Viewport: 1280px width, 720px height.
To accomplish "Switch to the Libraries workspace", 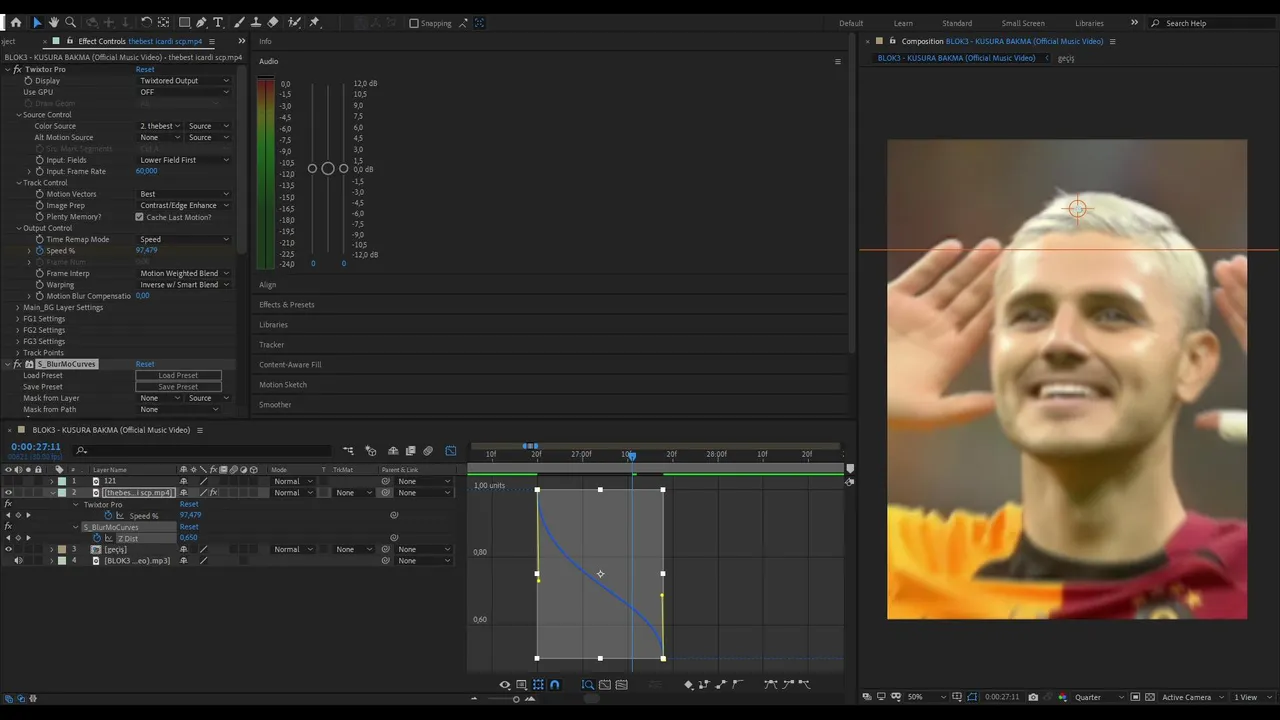I will point(1089,23).
